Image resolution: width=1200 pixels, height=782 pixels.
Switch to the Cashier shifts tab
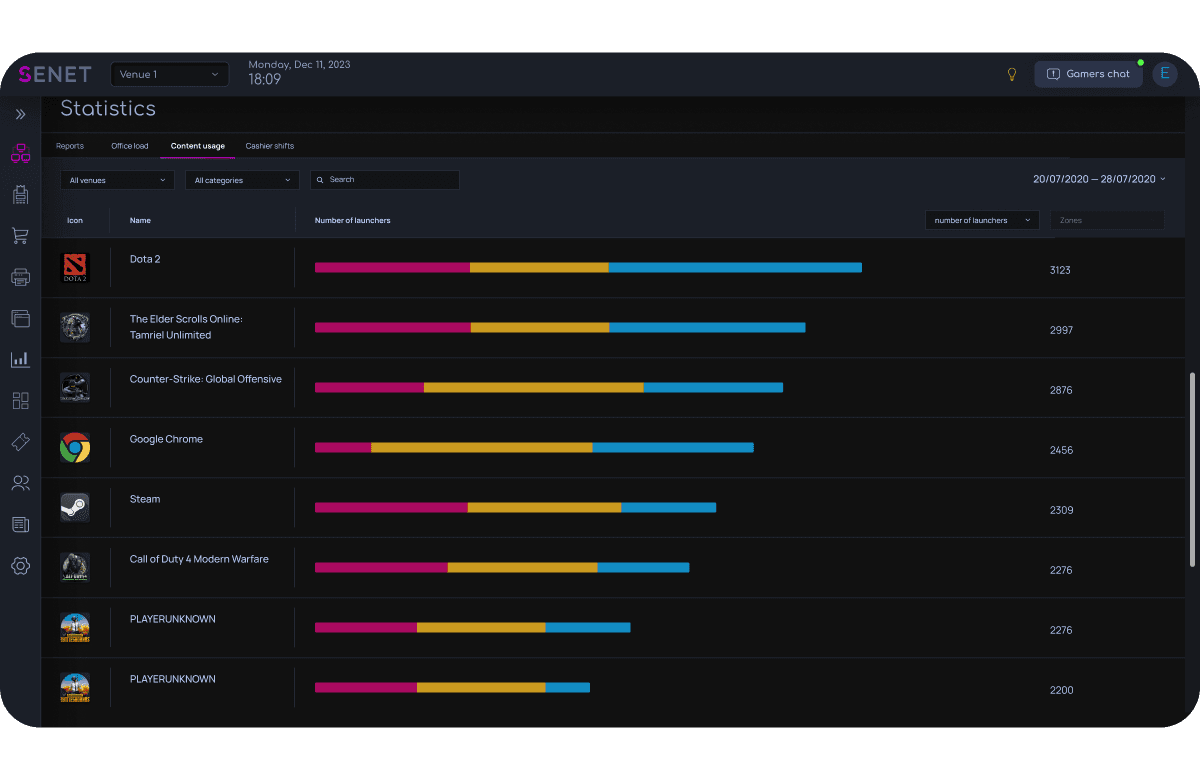pos(270,146)
